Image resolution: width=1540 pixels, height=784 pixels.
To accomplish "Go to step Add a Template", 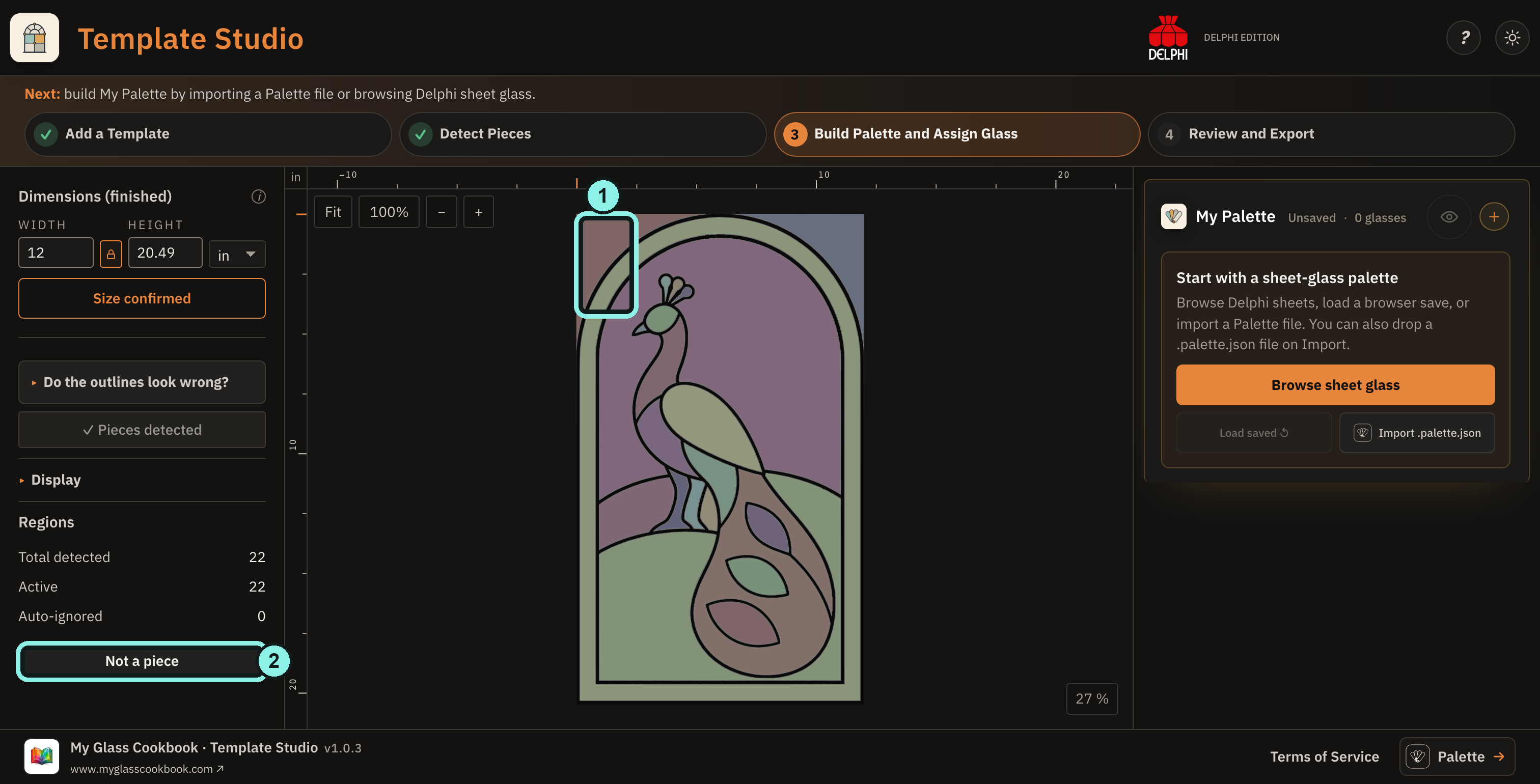I will [208, 134].
